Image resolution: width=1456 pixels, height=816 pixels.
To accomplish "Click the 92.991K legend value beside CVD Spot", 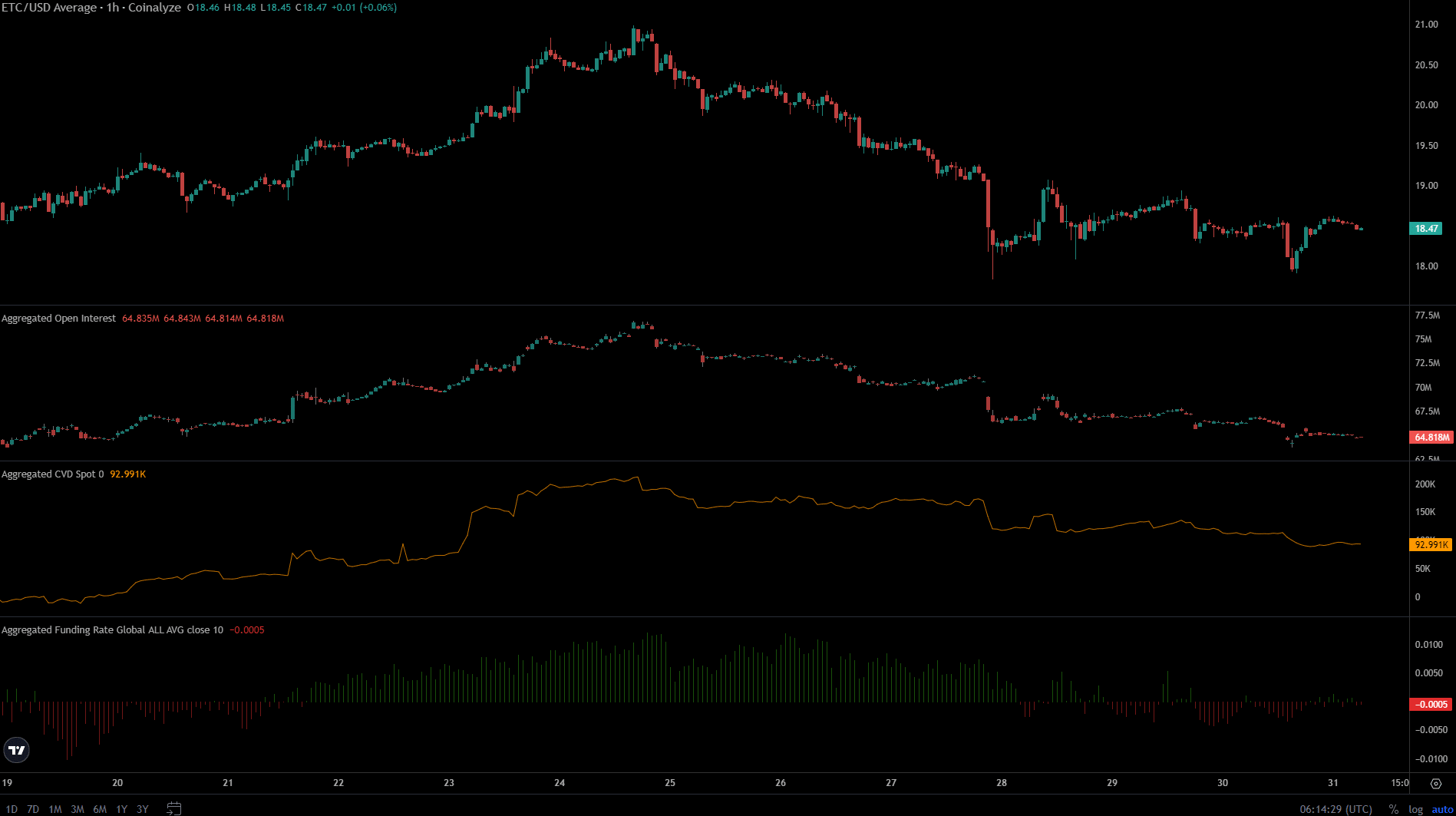I will [x=128, y=474].
